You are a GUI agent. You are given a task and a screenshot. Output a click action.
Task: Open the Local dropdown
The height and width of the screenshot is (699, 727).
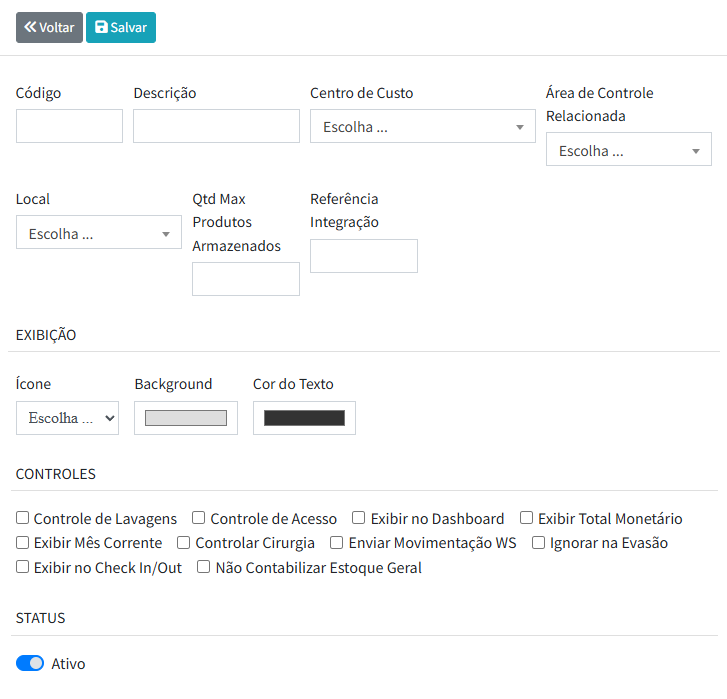(98, 234)
